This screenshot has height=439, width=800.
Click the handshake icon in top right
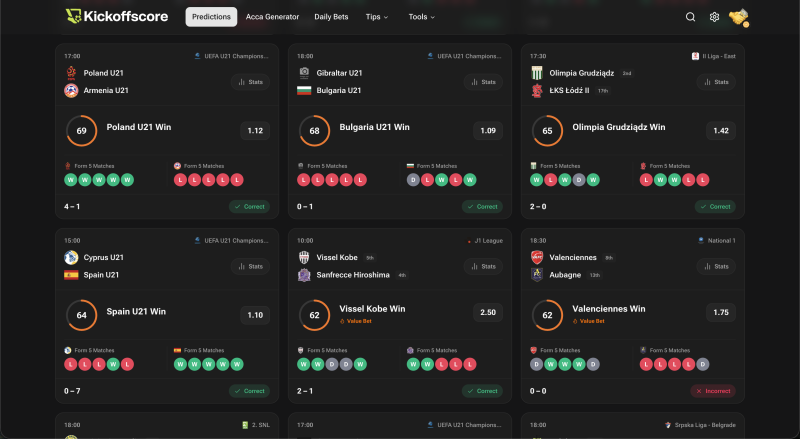coord(739,17)
